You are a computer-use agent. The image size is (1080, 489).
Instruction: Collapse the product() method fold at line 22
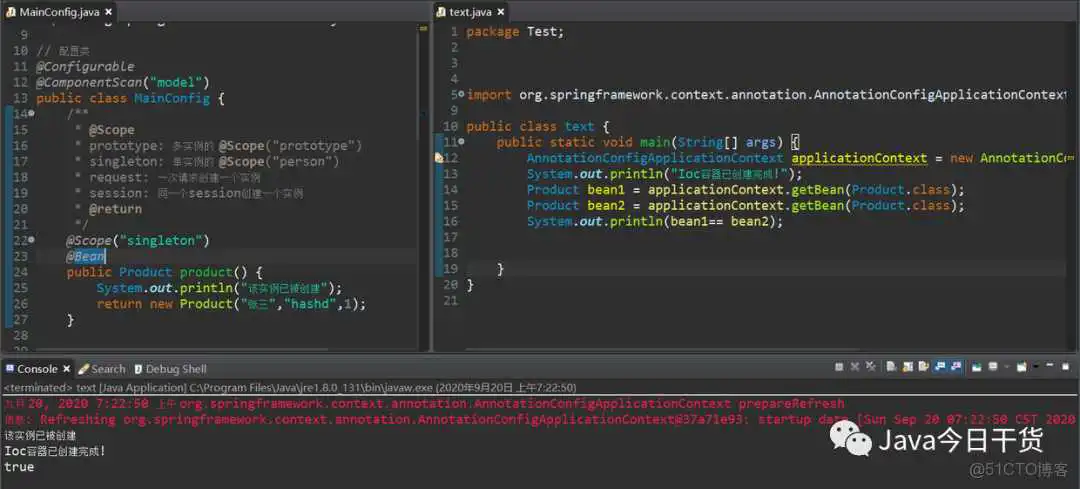pos(32,240)
